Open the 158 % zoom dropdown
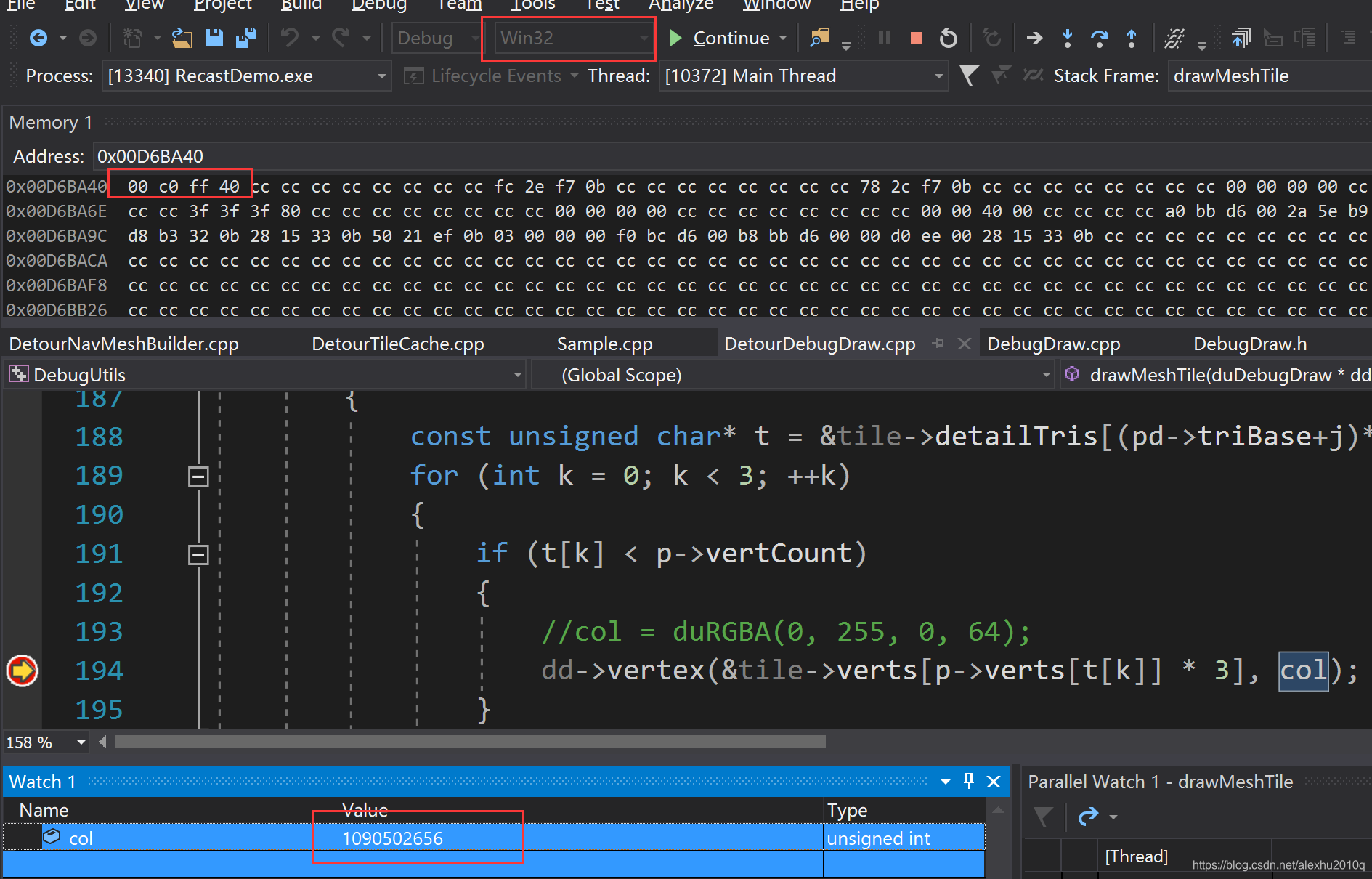The height and width of the screenshot is (879, 1372). point(81,742)
